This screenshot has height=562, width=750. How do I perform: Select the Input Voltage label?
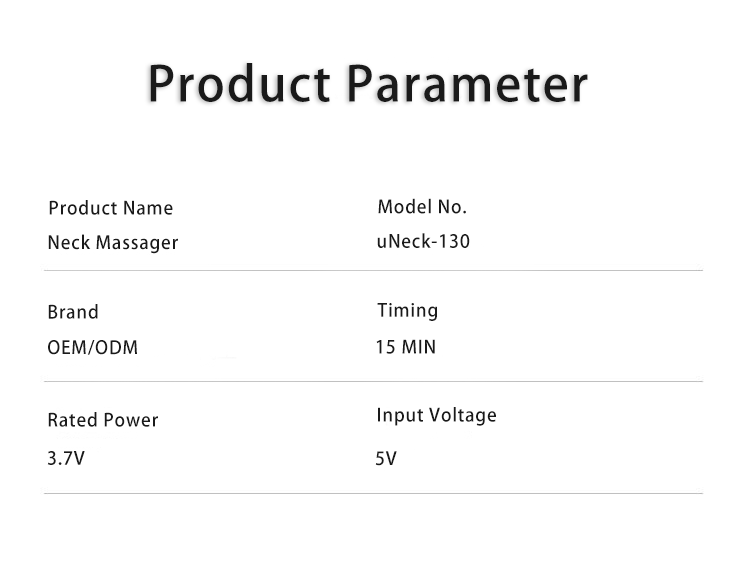(x=436, y=415)
